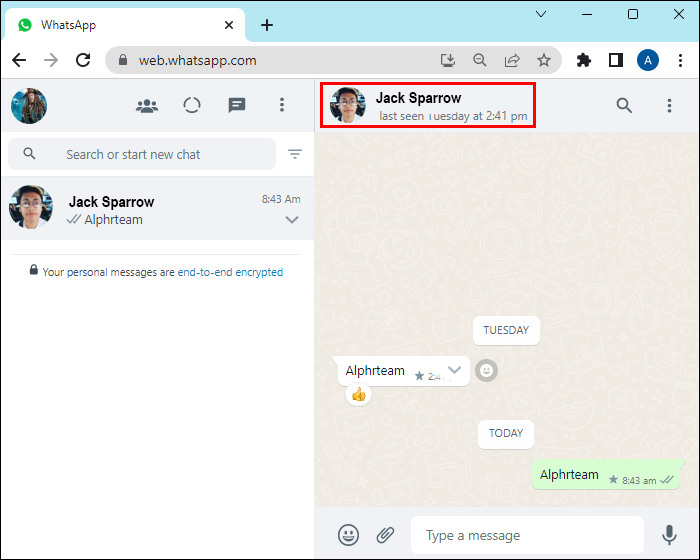This screenshot has width=700, height=560.
Task: Record voice message with microphone
Action: pos(669,535)
